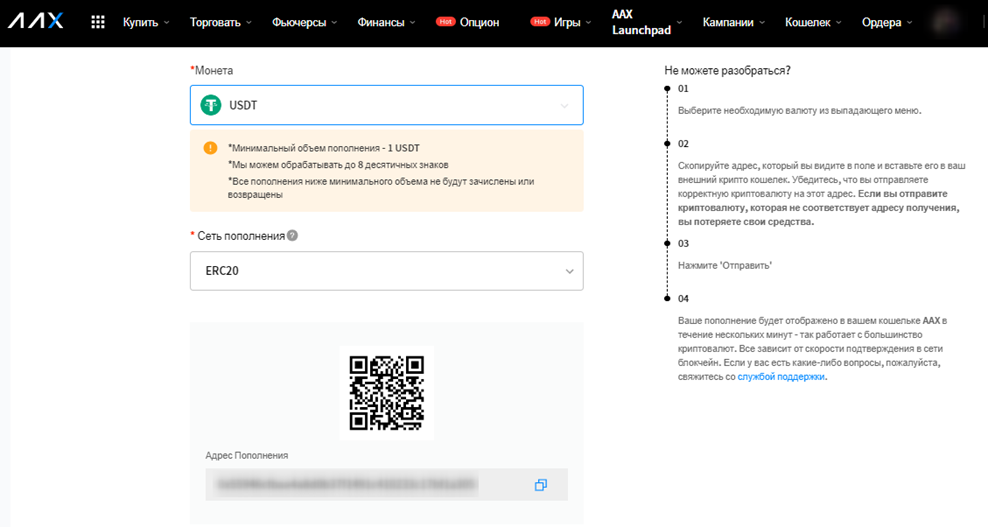Go to the Опцион page
The width and height of the screenshot is (988, 527).
pos(479,22)
